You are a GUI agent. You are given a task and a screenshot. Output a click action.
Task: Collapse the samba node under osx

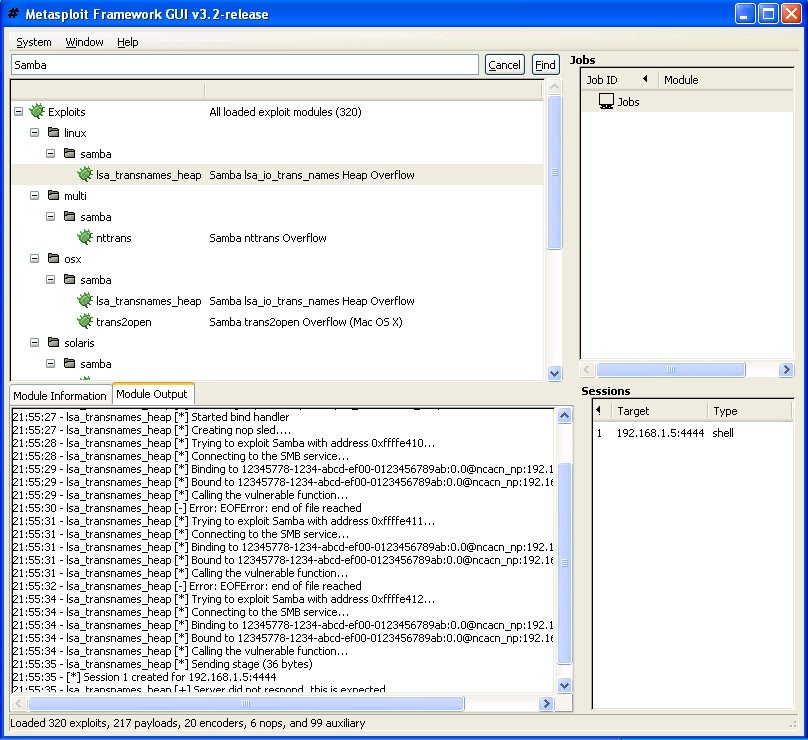coord(50,279)
